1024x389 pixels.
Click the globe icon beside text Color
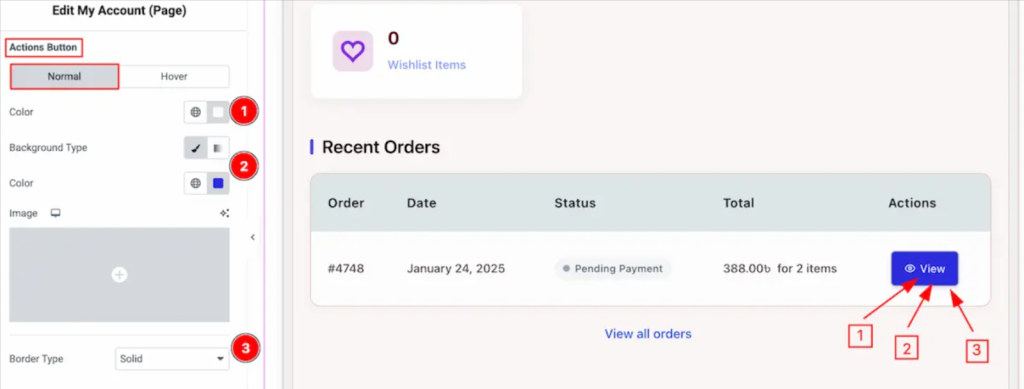tap(195, 112)
